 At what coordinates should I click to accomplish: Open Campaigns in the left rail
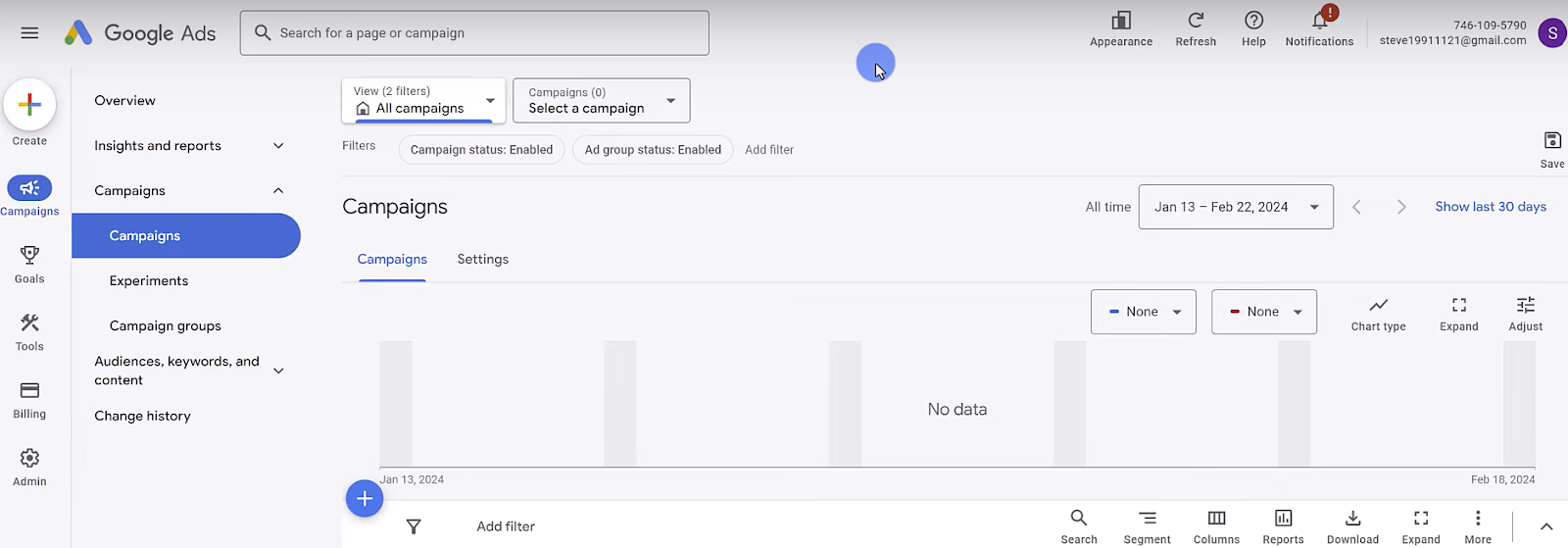29,196
